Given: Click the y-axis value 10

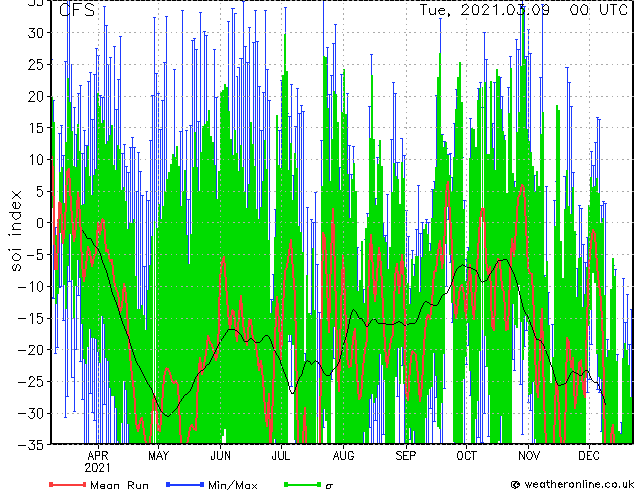Looking at the screenshot, I should click(37, 160).
